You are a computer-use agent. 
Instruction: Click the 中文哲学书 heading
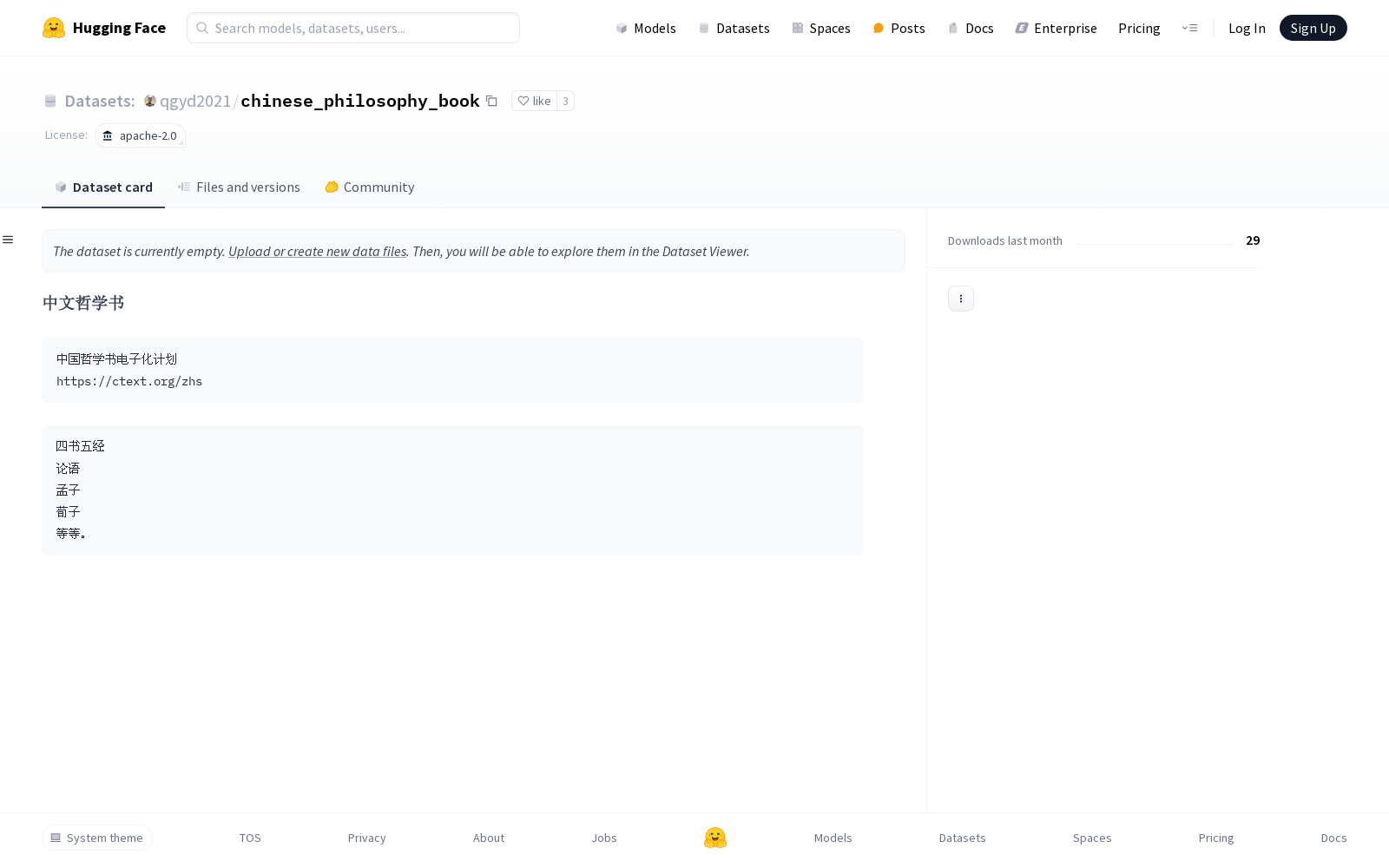[83, 303]
